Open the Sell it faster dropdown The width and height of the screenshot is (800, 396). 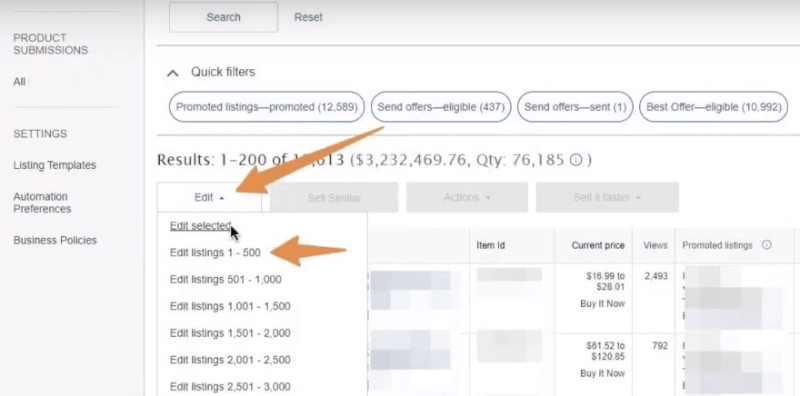(x=607, y=197)
